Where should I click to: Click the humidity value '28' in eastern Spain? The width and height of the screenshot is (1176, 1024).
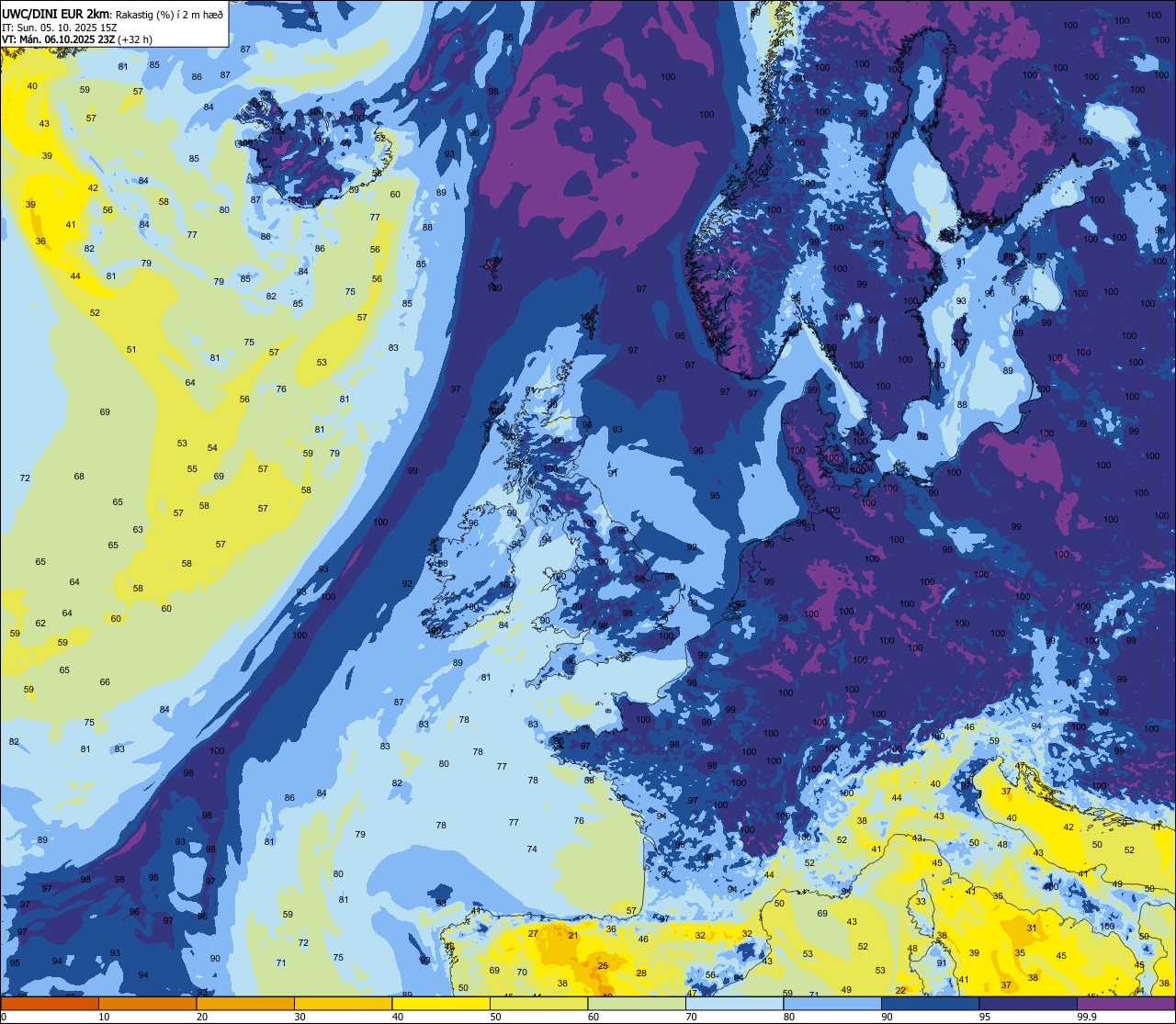click(641, 973)
